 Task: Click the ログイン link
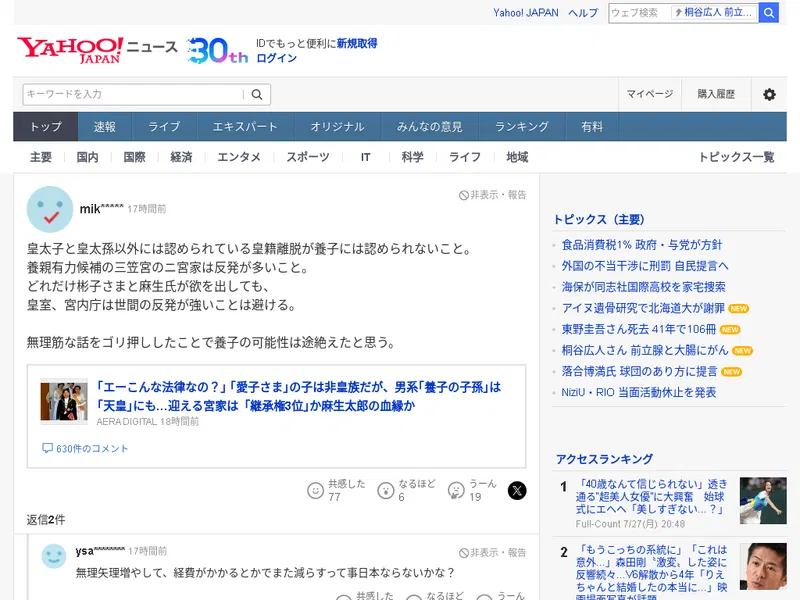coord(276,58)
